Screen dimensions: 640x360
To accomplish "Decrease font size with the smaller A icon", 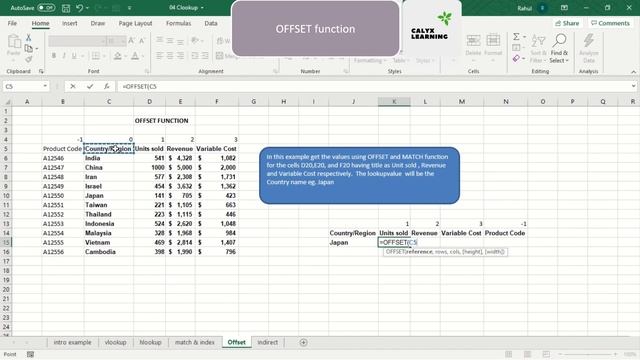I will 142,40.
